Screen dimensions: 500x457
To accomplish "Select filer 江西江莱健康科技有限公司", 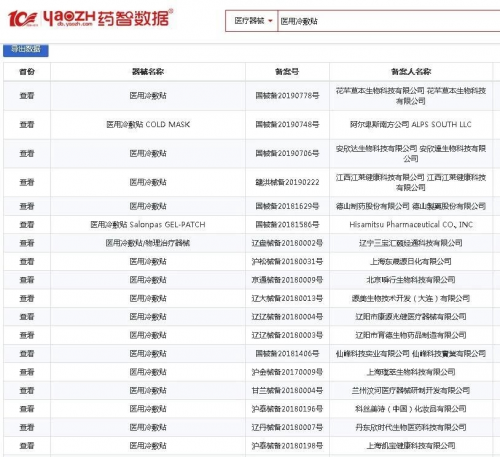I will [x=411, y=182].
